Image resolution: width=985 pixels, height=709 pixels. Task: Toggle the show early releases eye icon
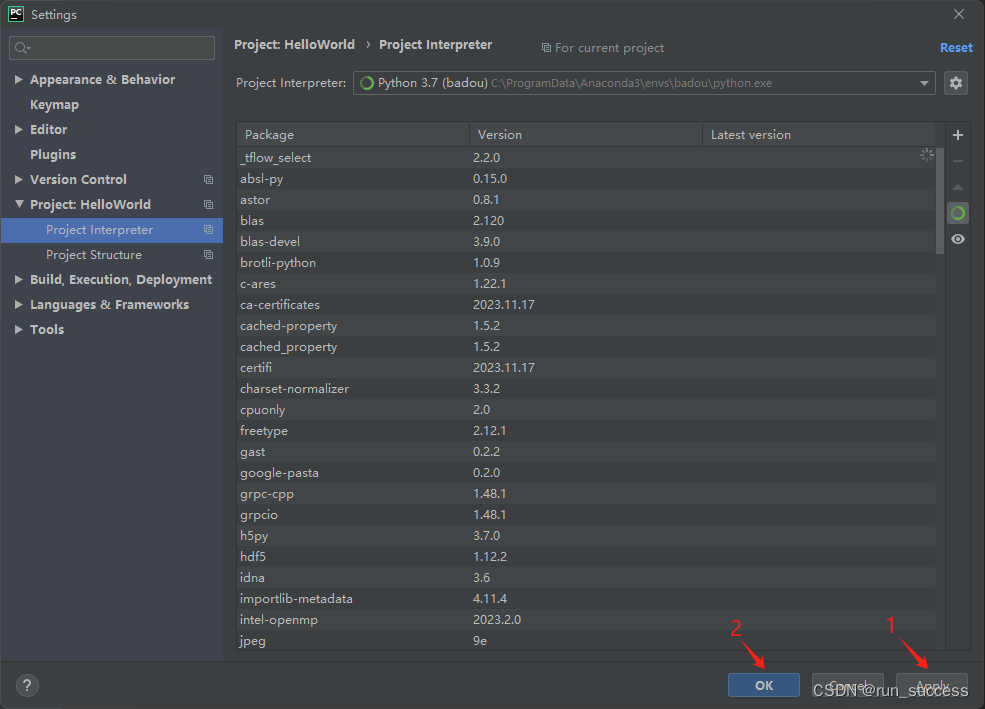(957, 239)
